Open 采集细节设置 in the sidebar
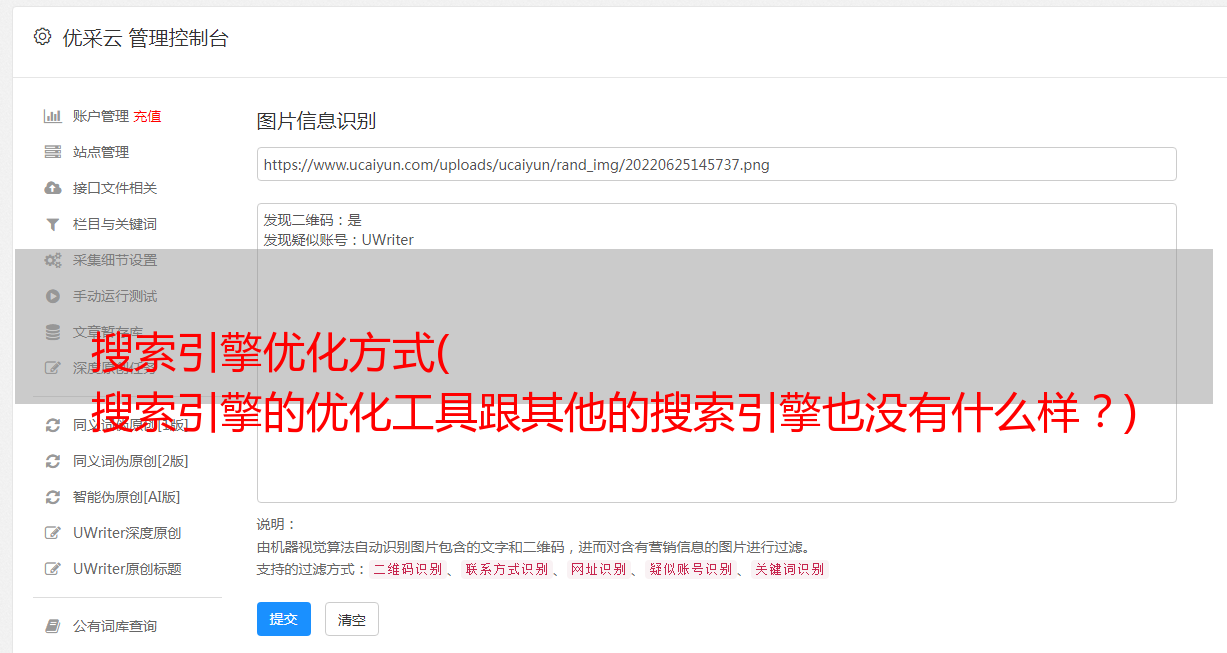Image resolution: width=1227 pixels, height=653 pixels. (115, 260)
